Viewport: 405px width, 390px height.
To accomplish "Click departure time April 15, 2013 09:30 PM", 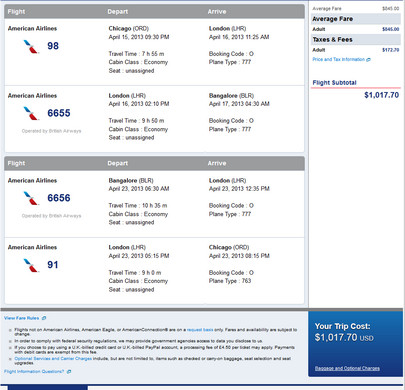I will [139, 37].
